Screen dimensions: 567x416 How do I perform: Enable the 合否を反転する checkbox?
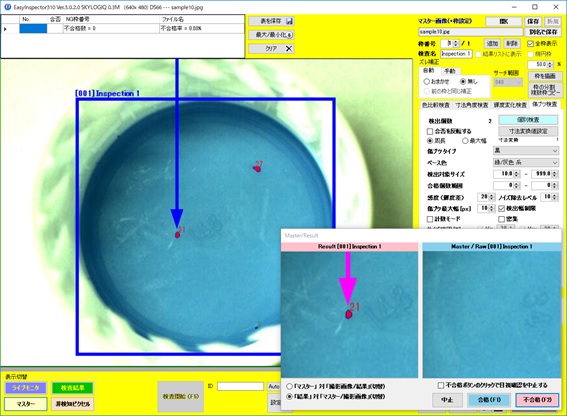click(x=430, y=131)
